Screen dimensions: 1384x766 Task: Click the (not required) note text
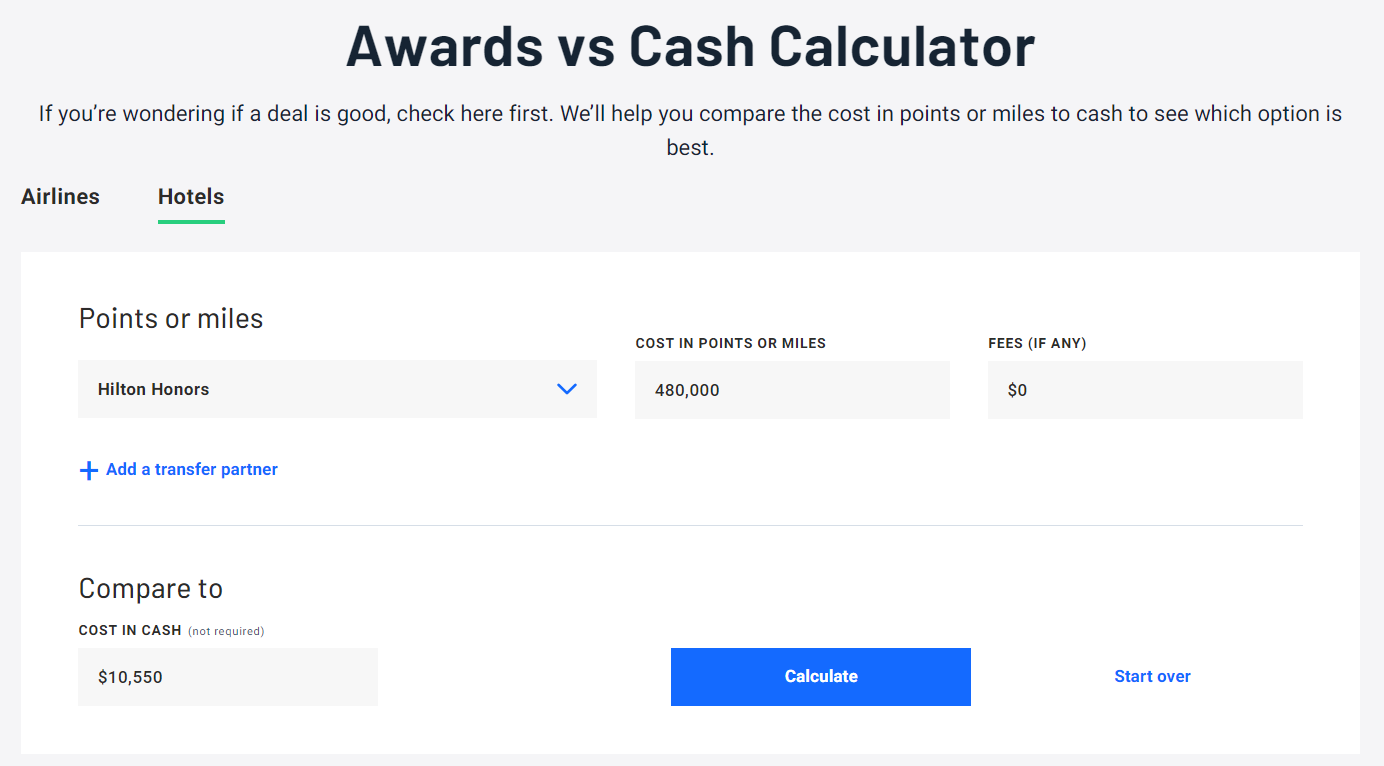pos(226,631)
